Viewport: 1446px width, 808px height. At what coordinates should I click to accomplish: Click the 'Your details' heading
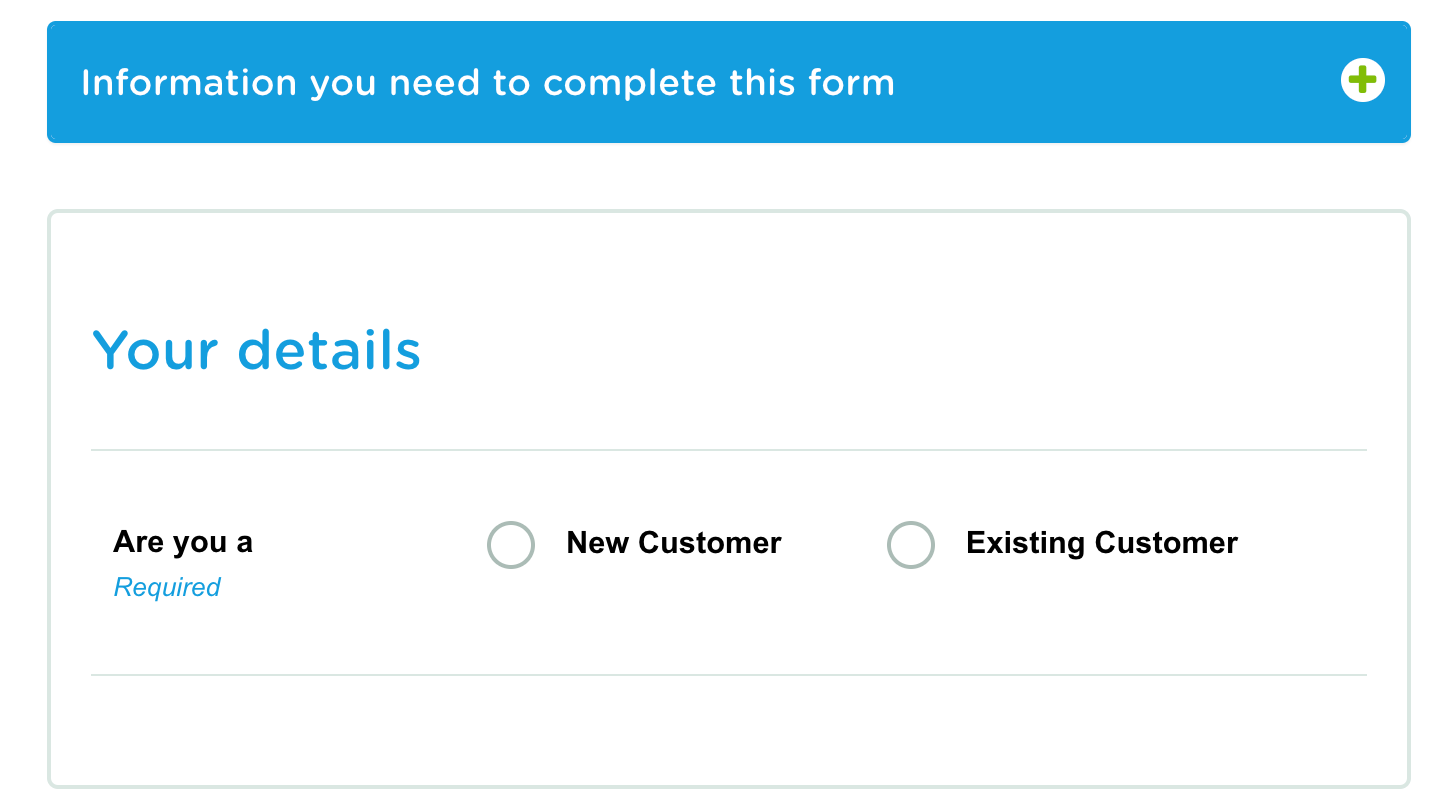click(x=256, y=350)
